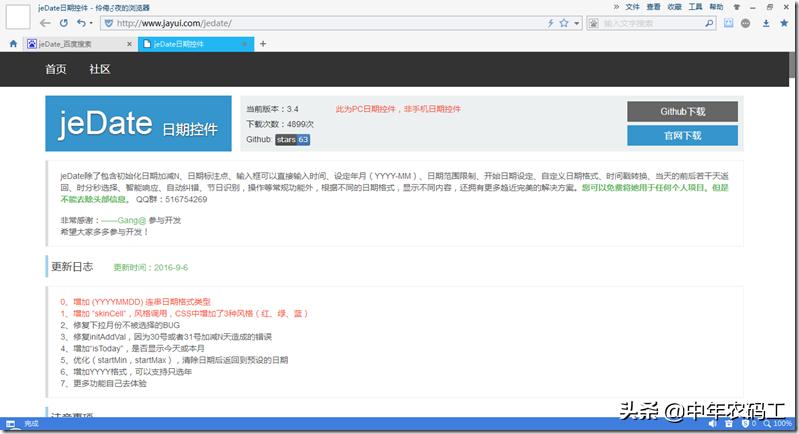Open the downloads arrow icon
Viewport: 799px width, 434px height.
click(766, 23)
